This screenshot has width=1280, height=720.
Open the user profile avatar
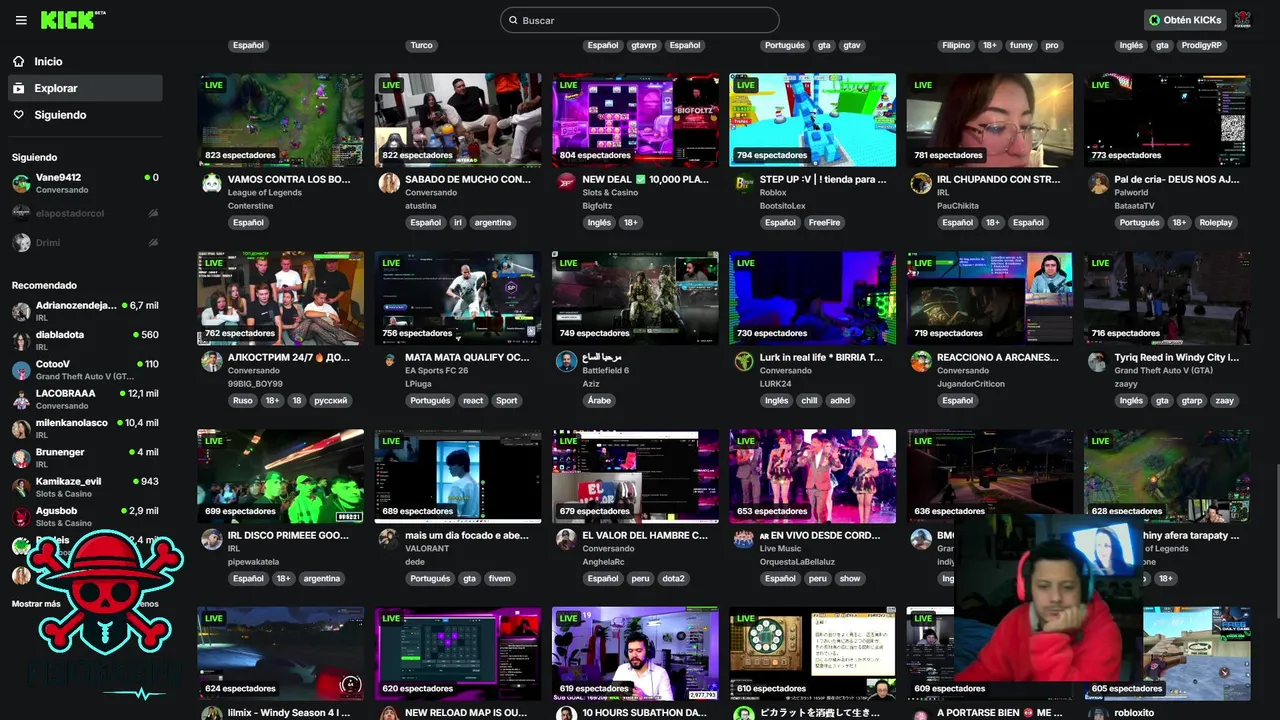tap(1243, 20)
